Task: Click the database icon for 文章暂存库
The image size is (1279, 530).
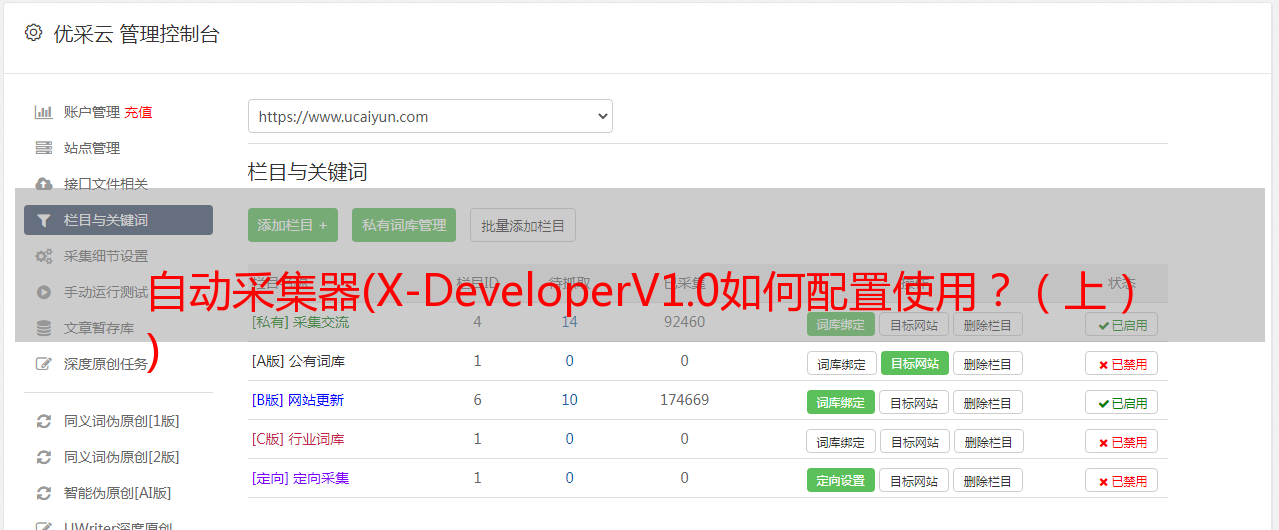Action: [43, 328]
